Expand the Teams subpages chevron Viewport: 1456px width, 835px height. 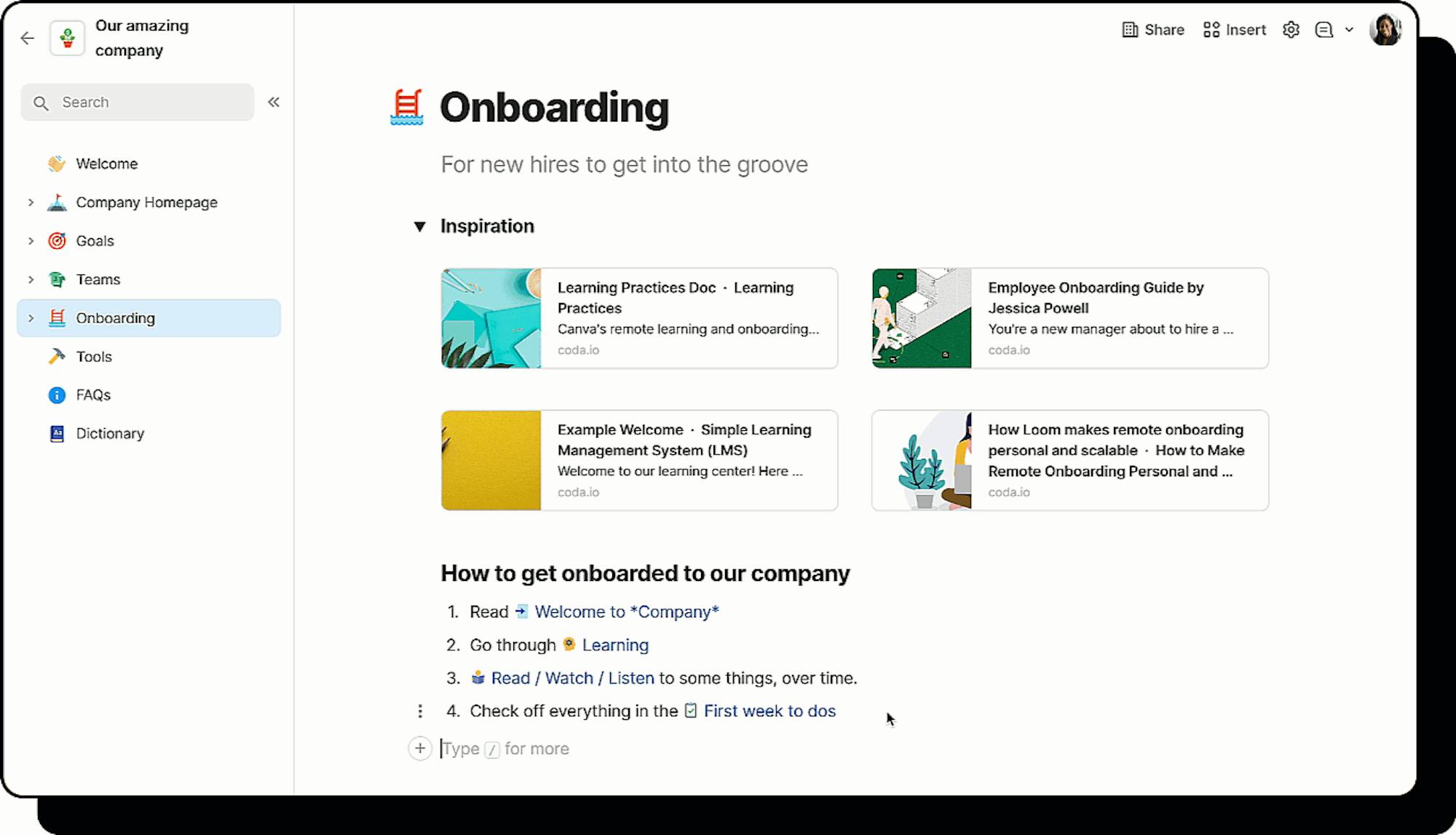point(31,280)
